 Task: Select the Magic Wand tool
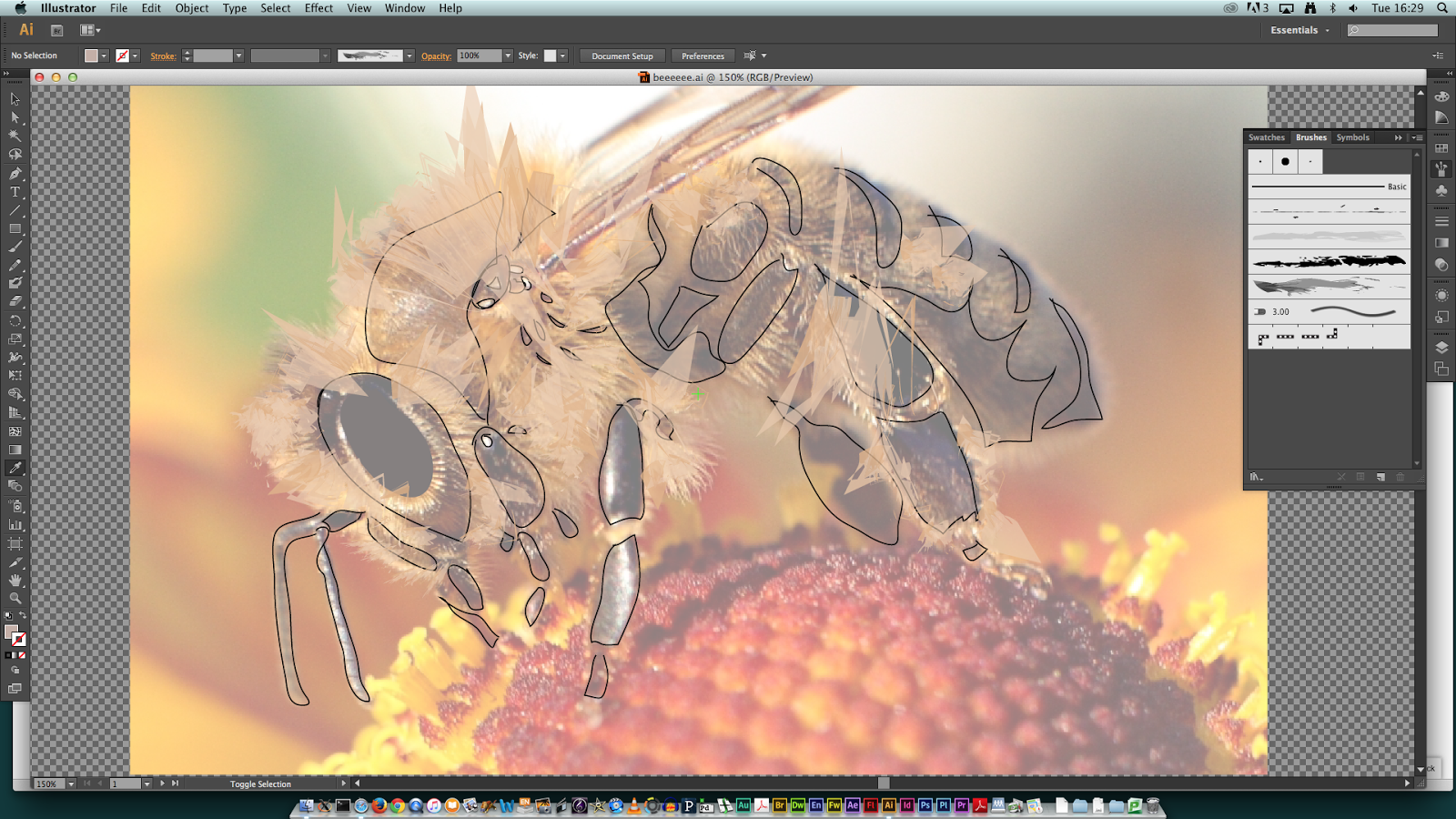[x=15, y=136]
